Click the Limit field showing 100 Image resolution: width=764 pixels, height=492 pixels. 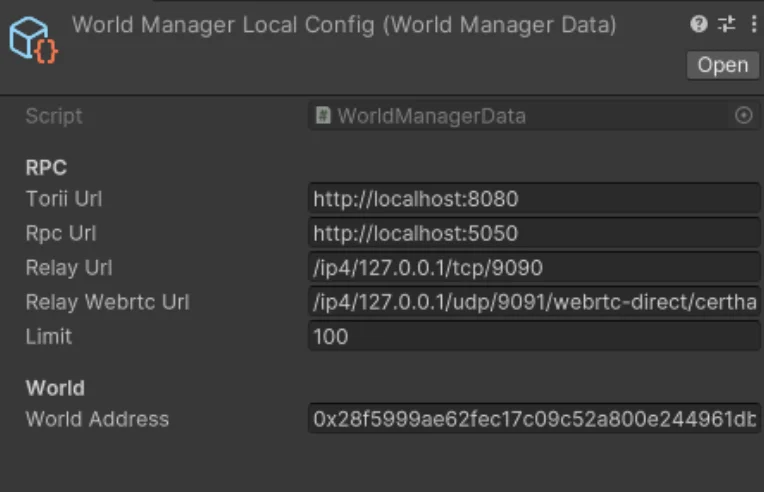point(534,337)
